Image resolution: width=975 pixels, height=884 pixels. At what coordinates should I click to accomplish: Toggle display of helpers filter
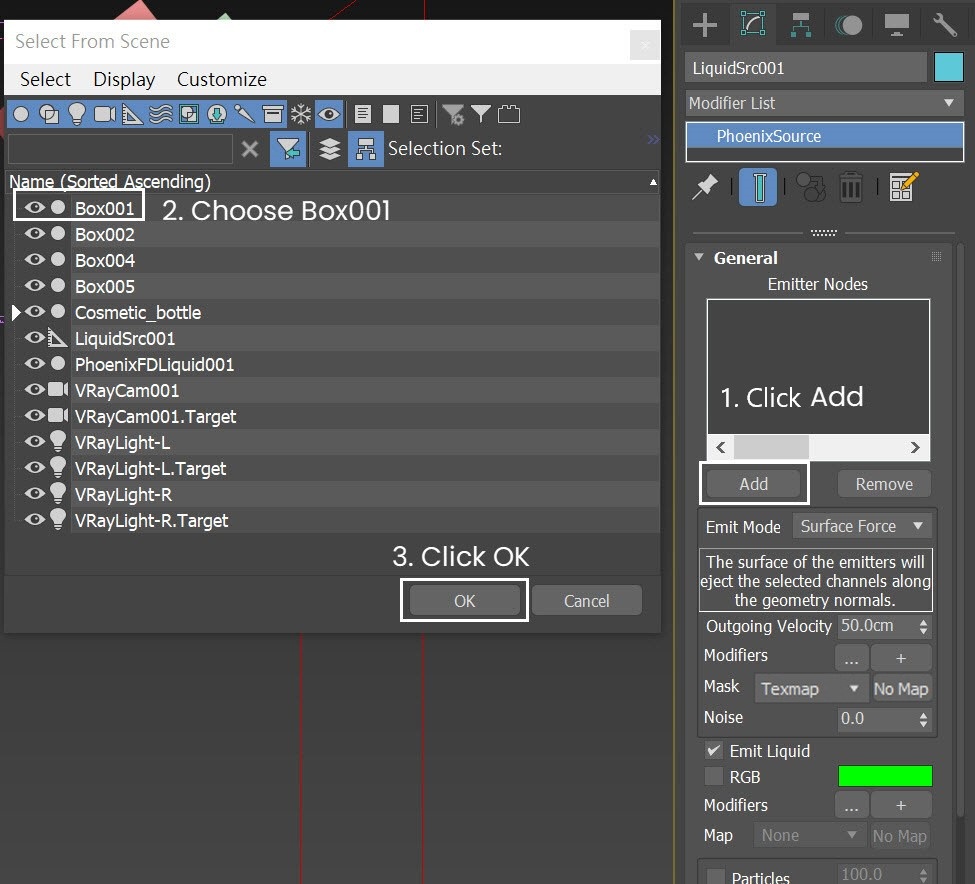[x=132, y=114]
